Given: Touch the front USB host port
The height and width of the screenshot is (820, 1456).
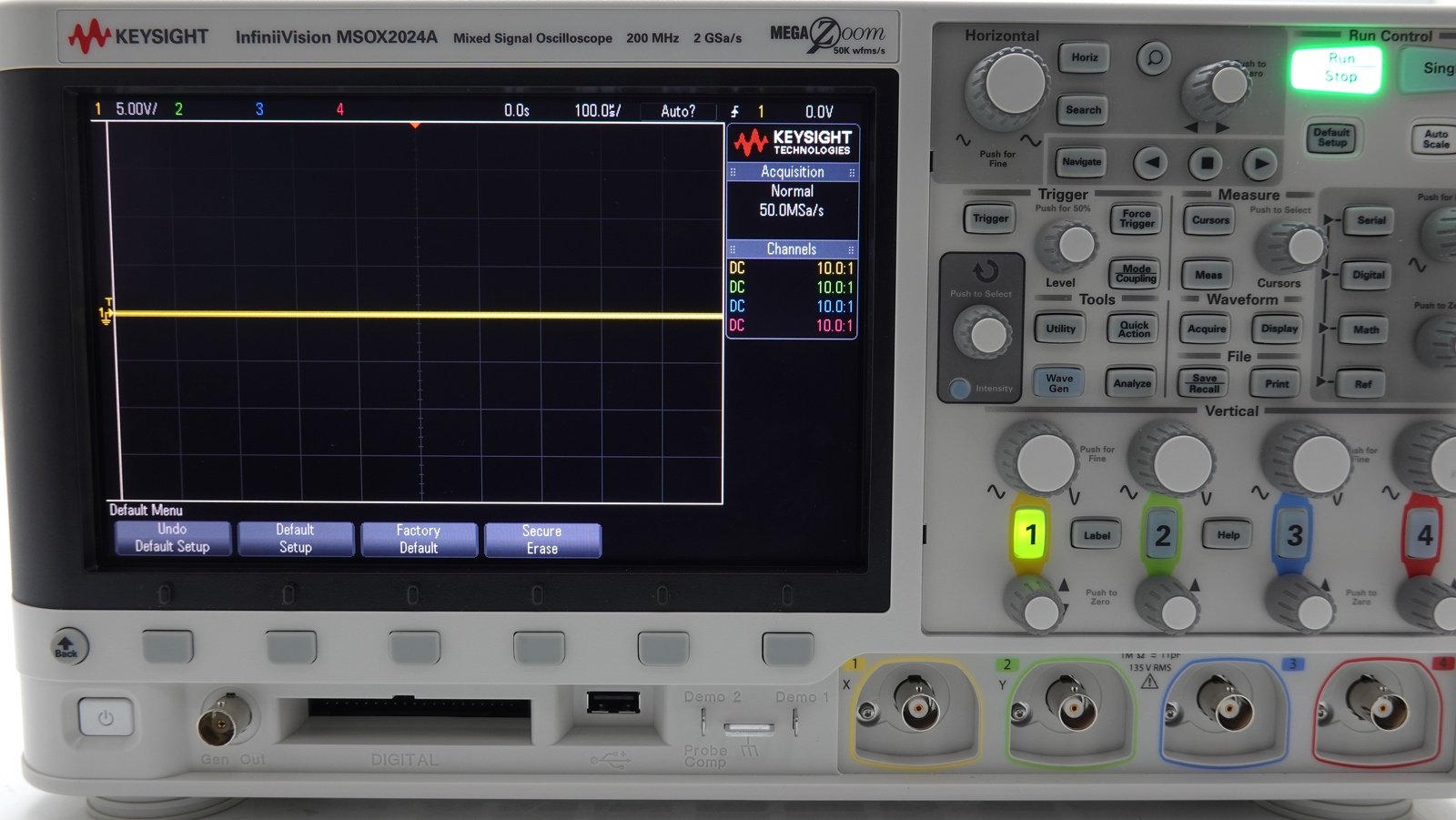Looking at the screenshot, I should 612,702.
